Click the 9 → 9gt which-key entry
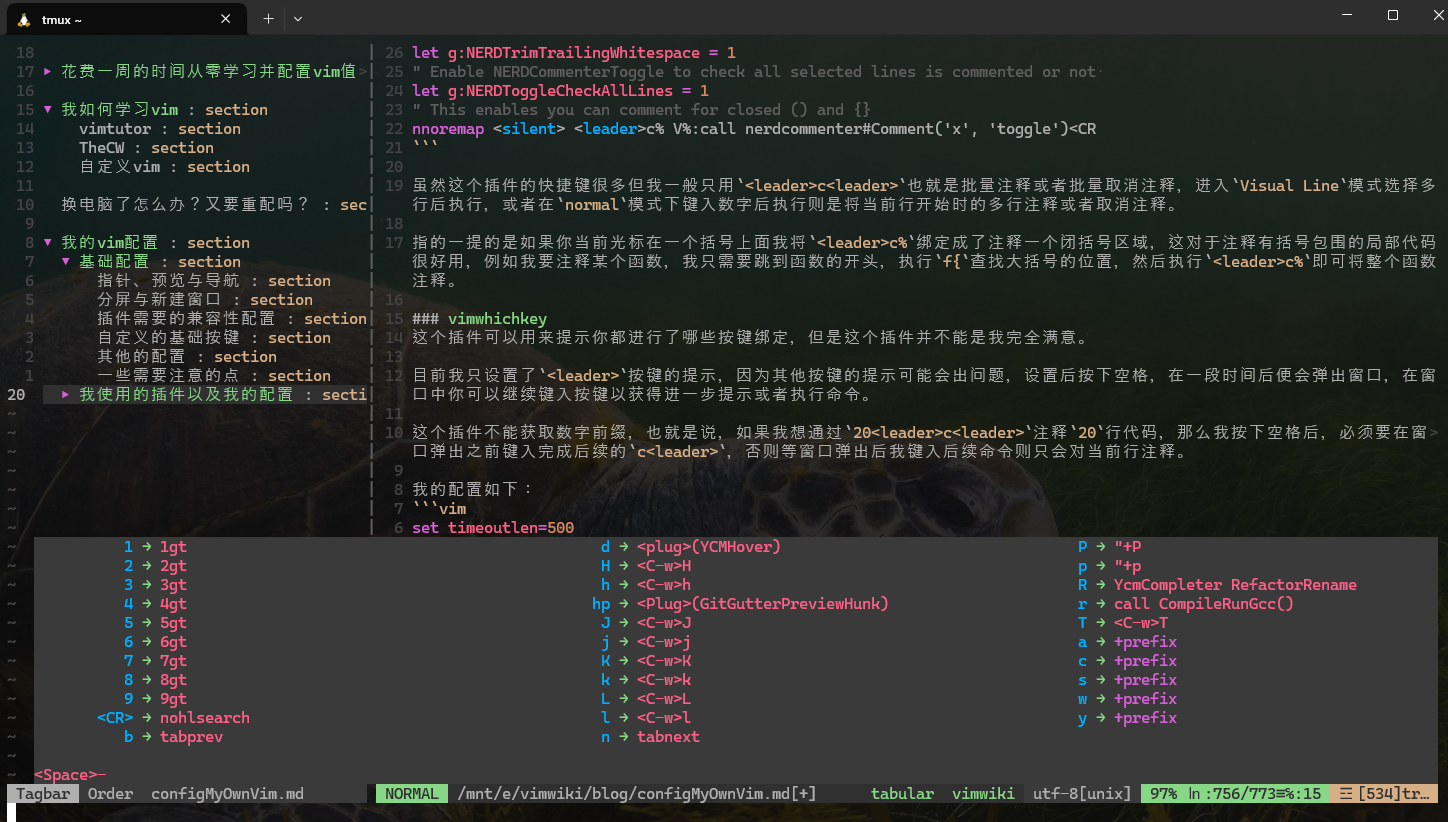This screenshot has width=1448, height=822. 155,699
